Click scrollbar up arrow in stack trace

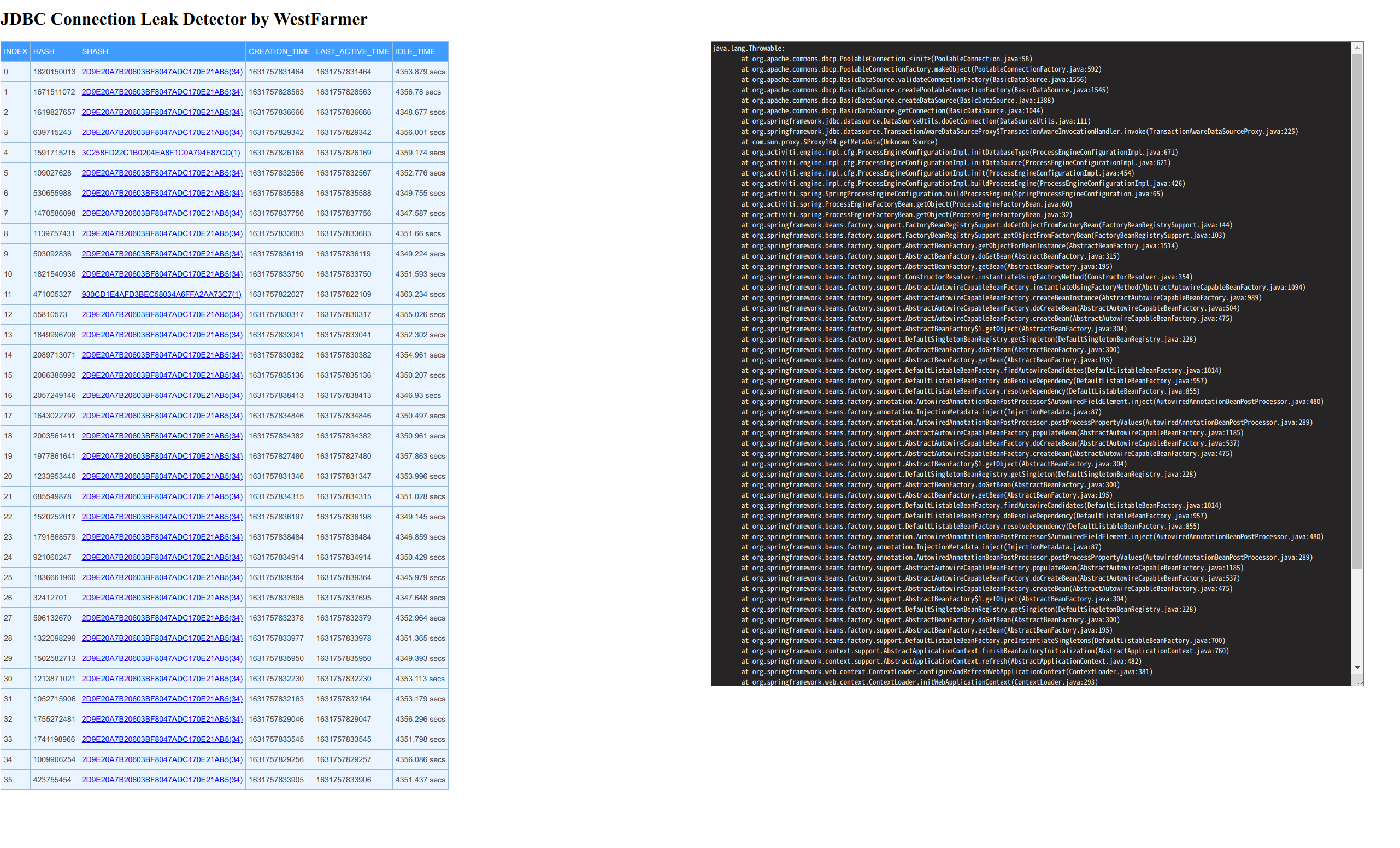(x=1357, y=48)
